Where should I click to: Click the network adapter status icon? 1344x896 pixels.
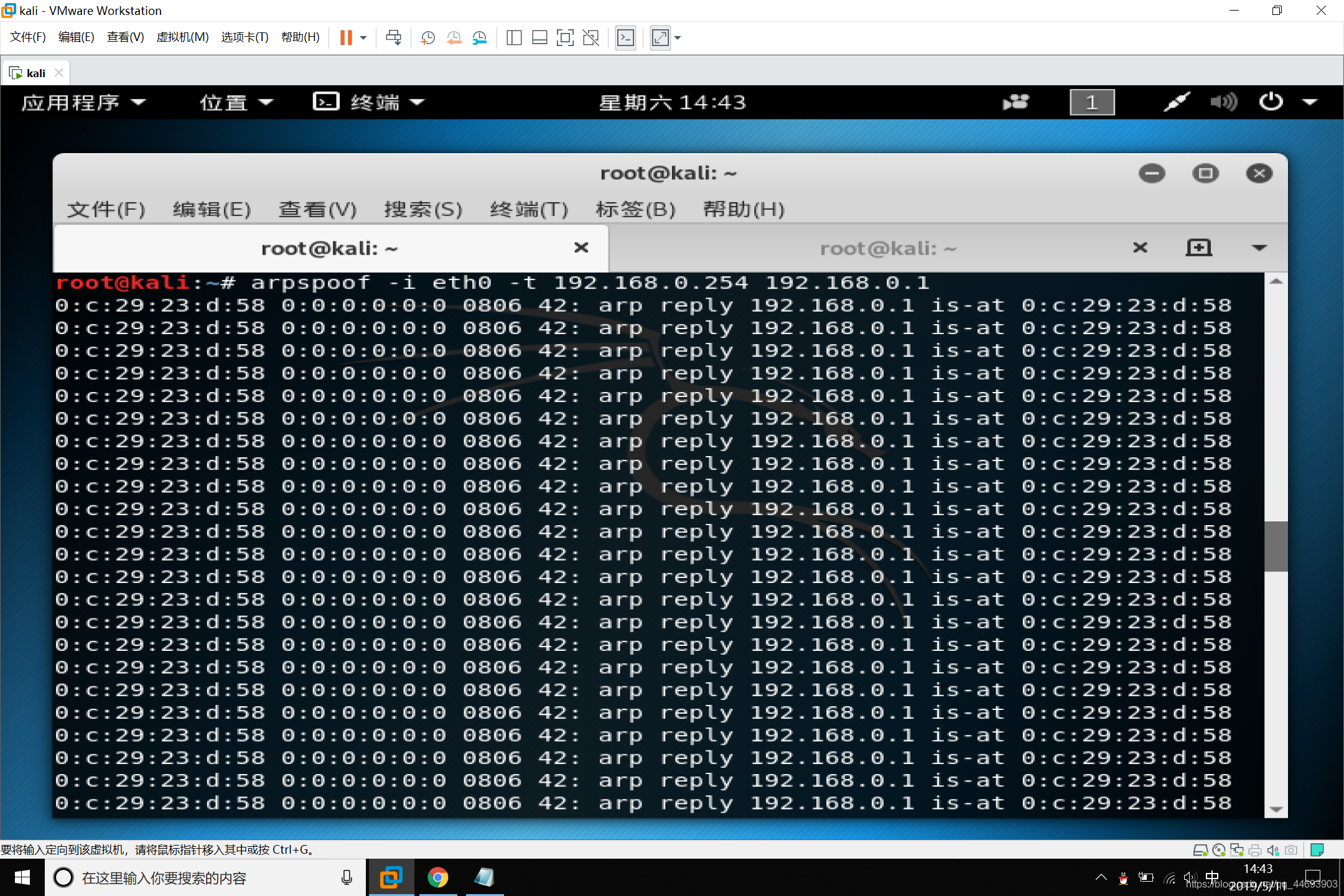1237,850
